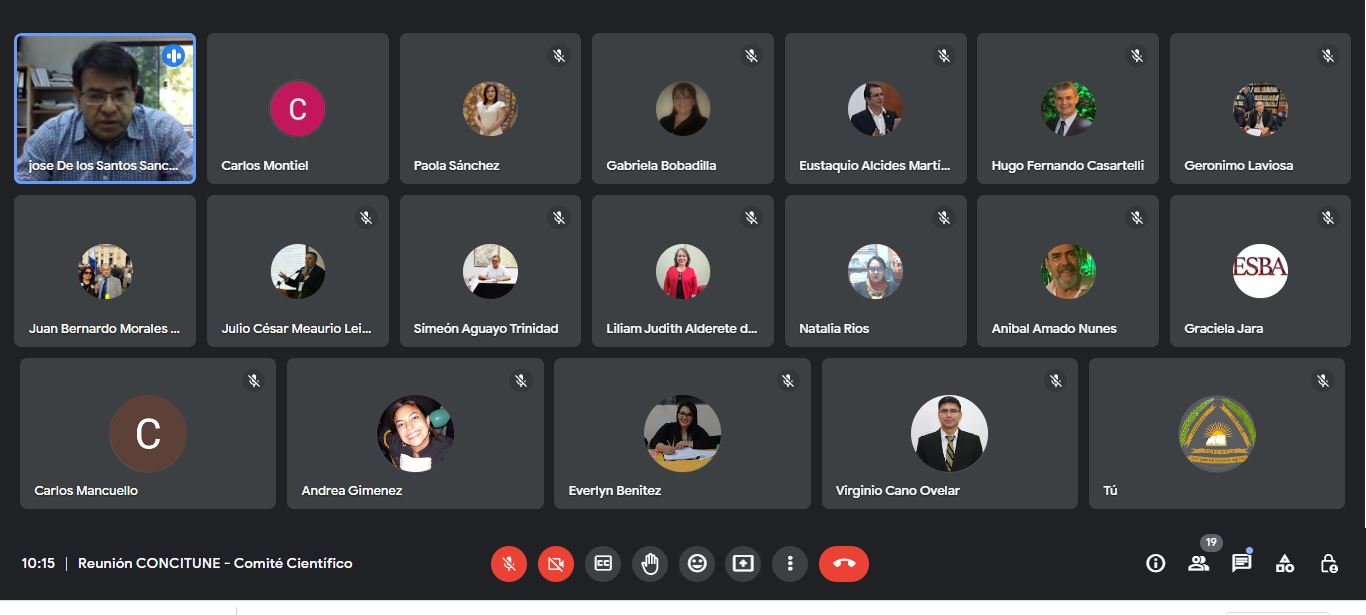This screenshot has width=1366, height=615.
Task: Open the chat panel icon
Action: pyautogui.click(x=1242, y=563)
